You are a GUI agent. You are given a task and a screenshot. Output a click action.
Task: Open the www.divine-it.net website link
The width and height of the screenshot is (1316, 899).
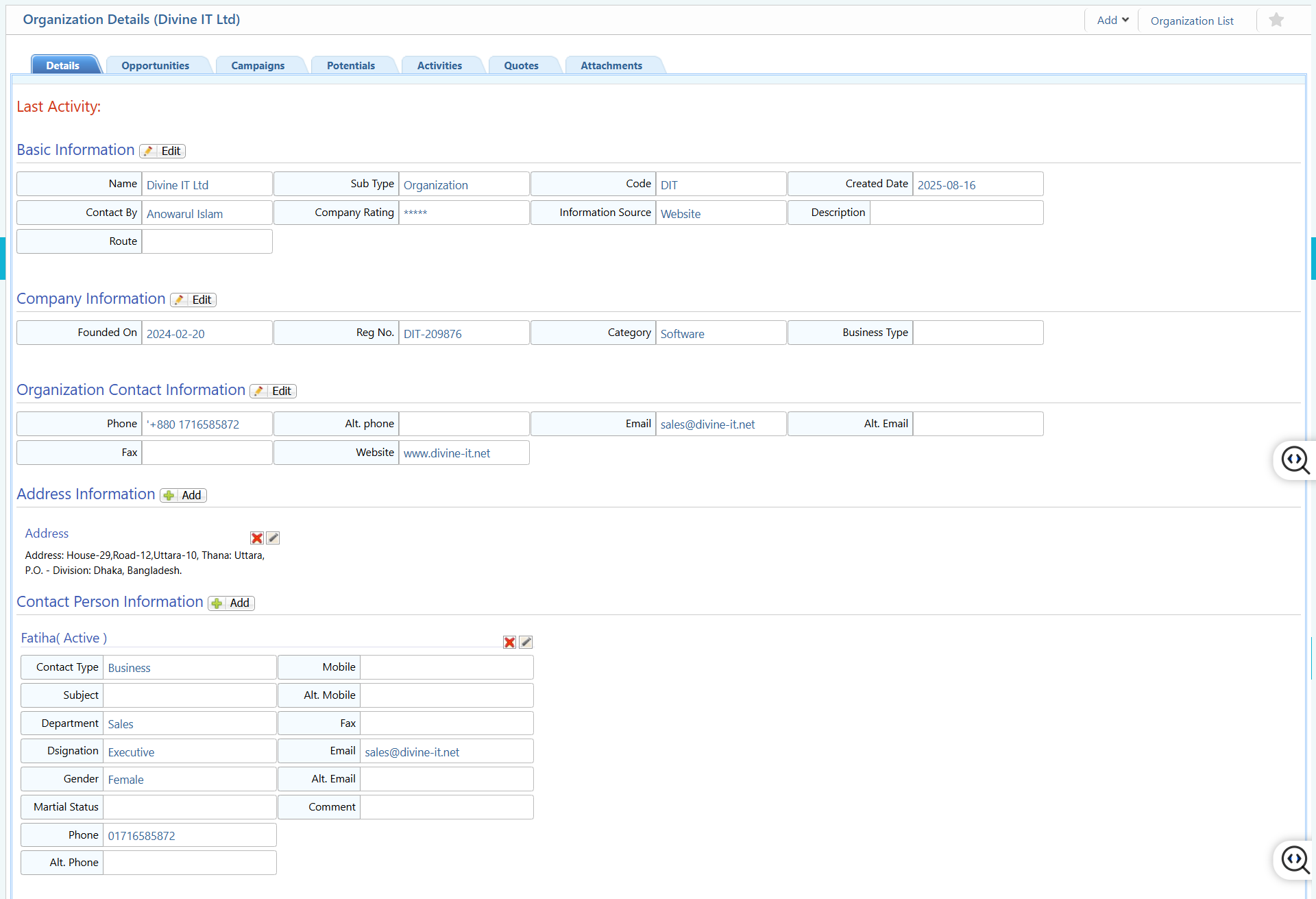coord(446,453)
